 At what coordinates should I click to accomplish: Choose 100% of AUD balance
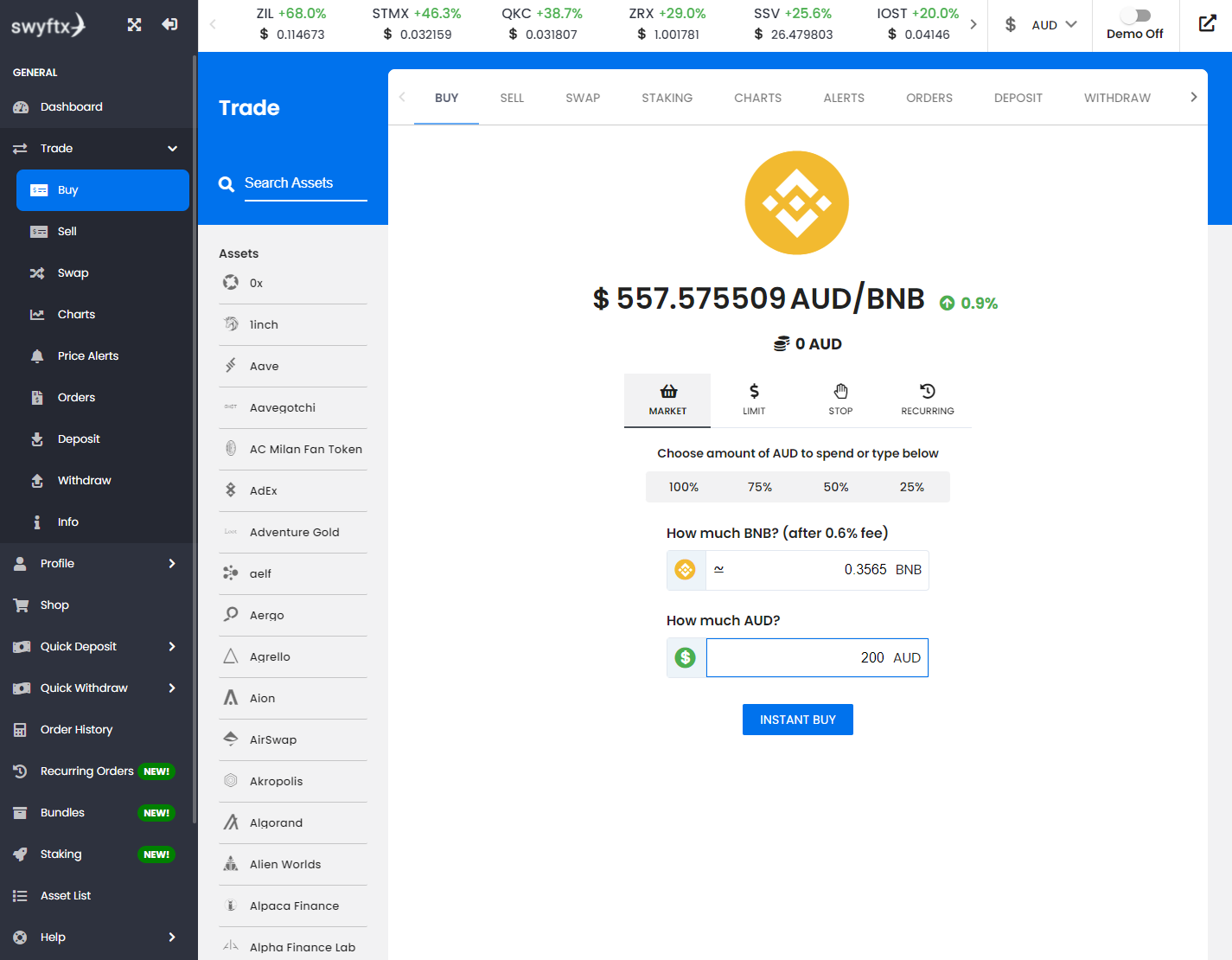point(684,487)
